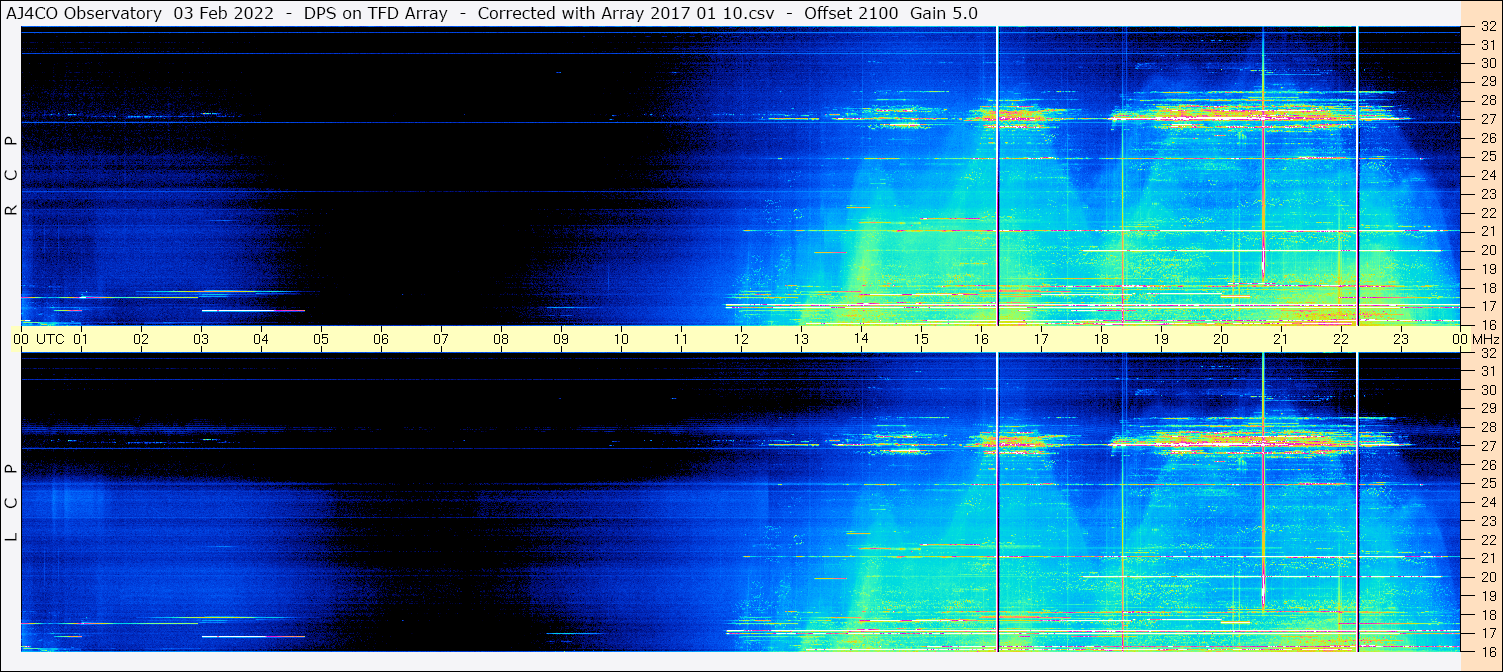Pick the 17 MHz tick of RCP panel
Image resolution: width=1503 pixels, height=672 pixels.
1487,306
